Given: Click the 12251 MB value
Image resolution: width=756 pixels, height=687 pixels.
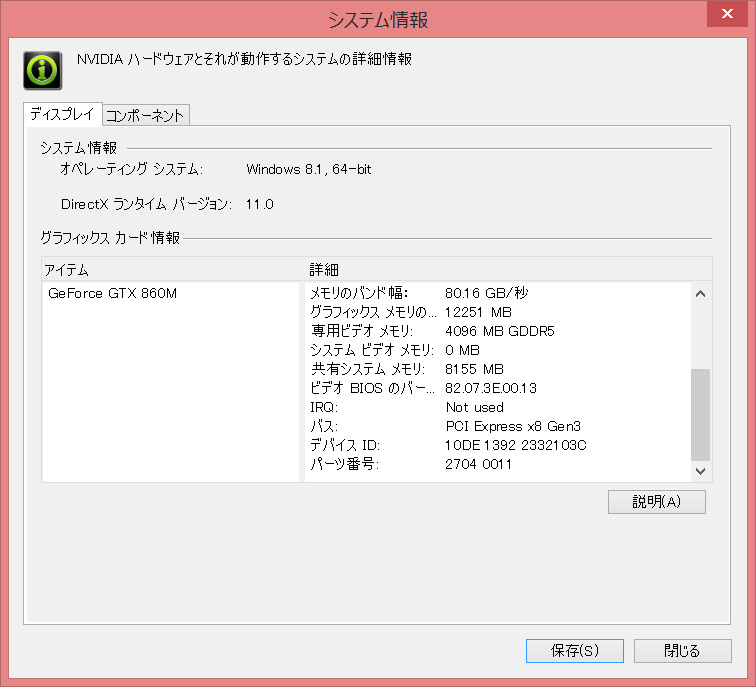Looking at the screenshot, I should click(478, 312).
